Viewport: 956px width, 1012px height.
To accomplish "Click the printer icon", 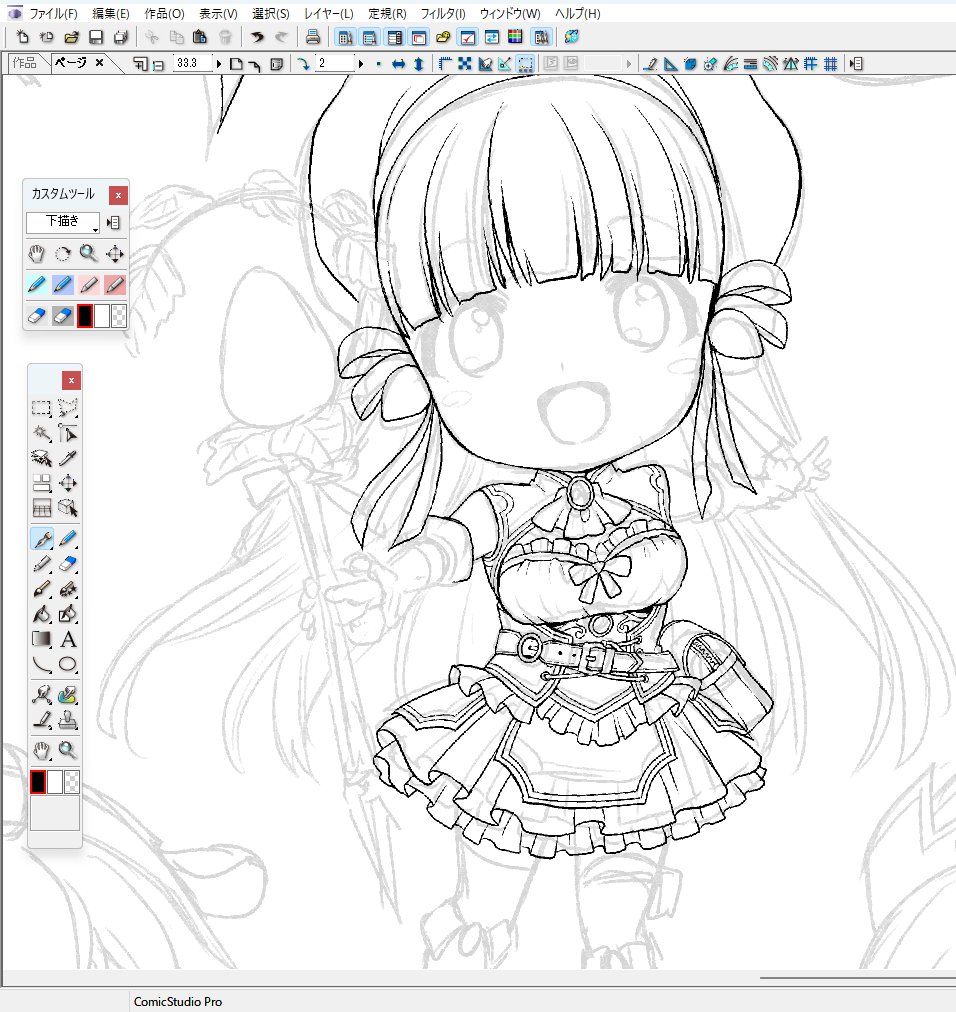I will click(x=313, y=37).
